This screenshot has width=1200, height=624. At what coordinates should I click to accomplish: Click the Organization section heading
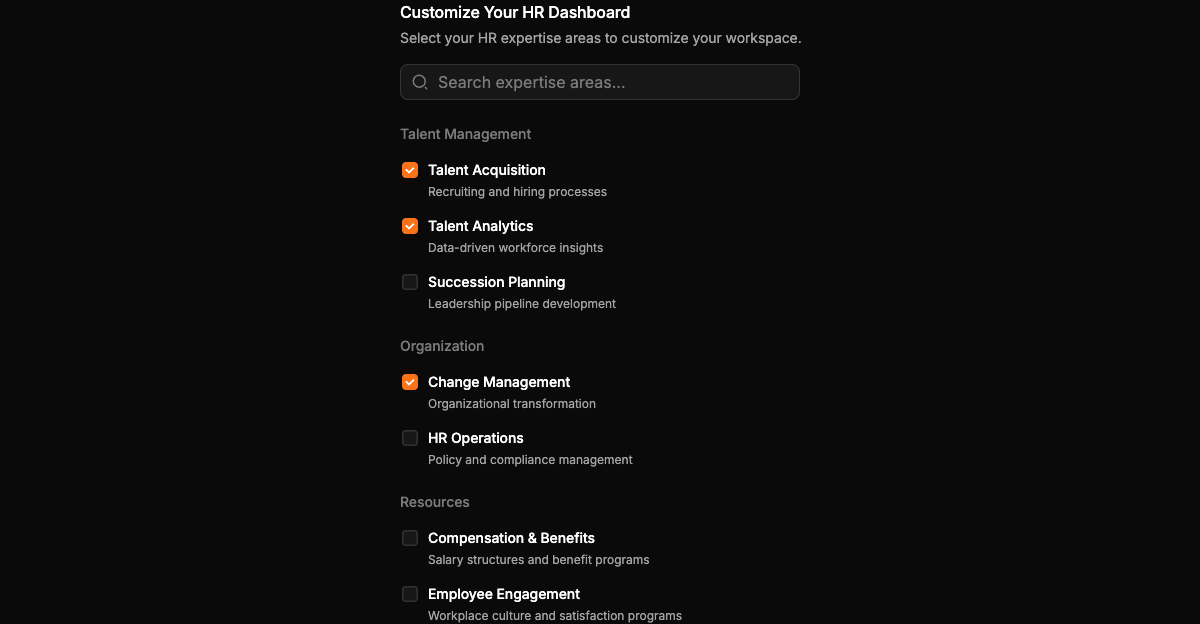(442, 346)
